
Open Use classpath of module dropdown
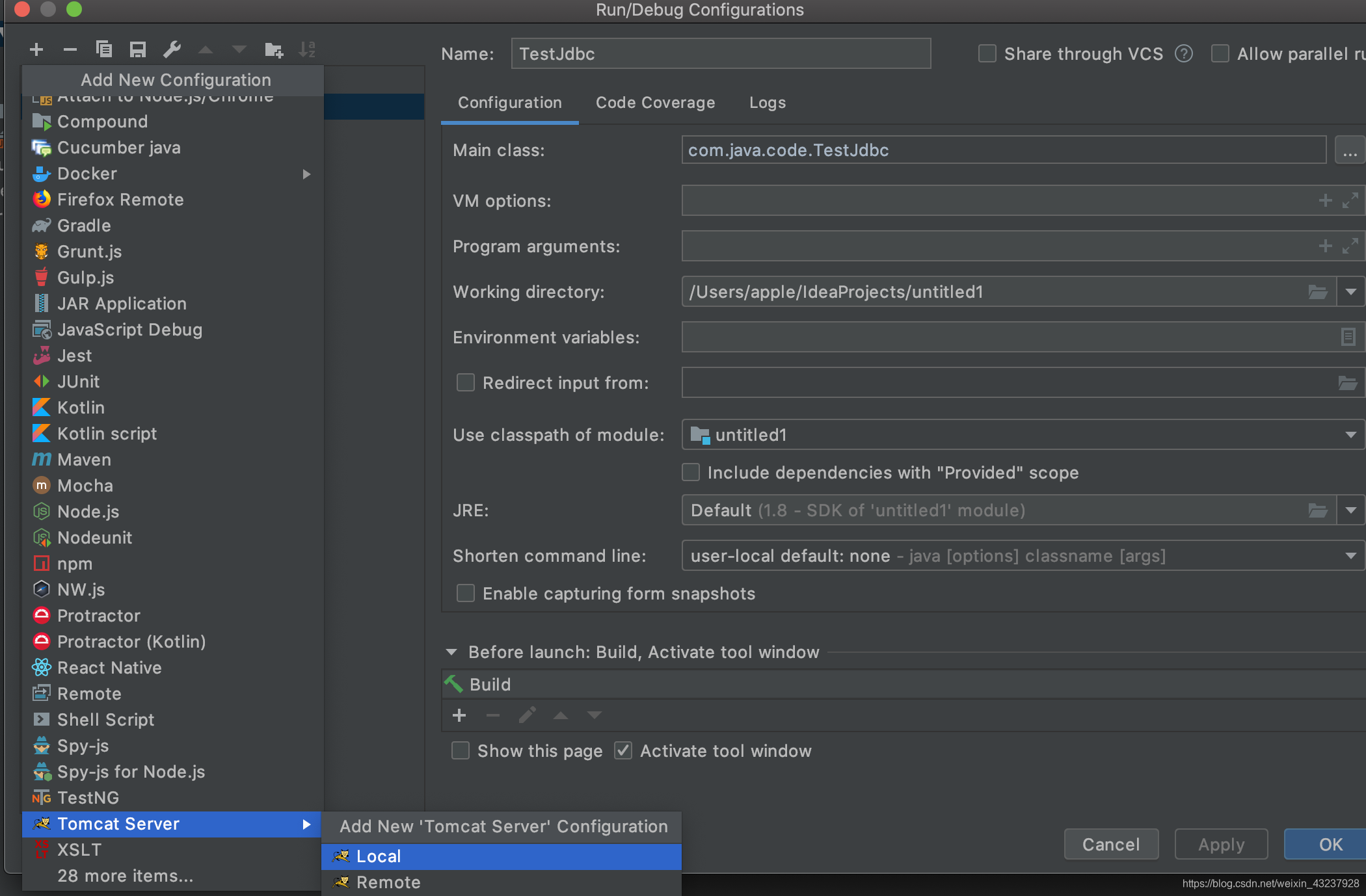click(x=1351, y=434)
